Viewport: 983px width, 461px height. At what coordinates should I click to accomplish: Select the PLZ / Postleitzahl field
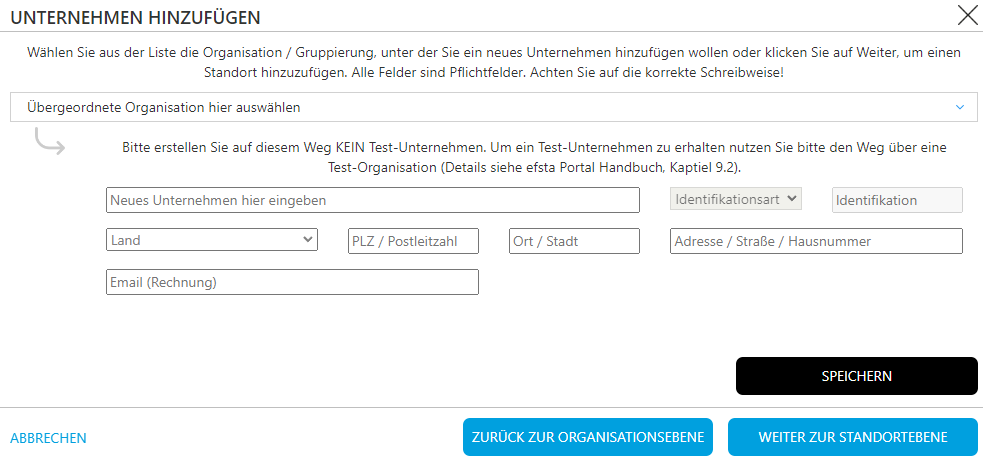tap(413, 241)
